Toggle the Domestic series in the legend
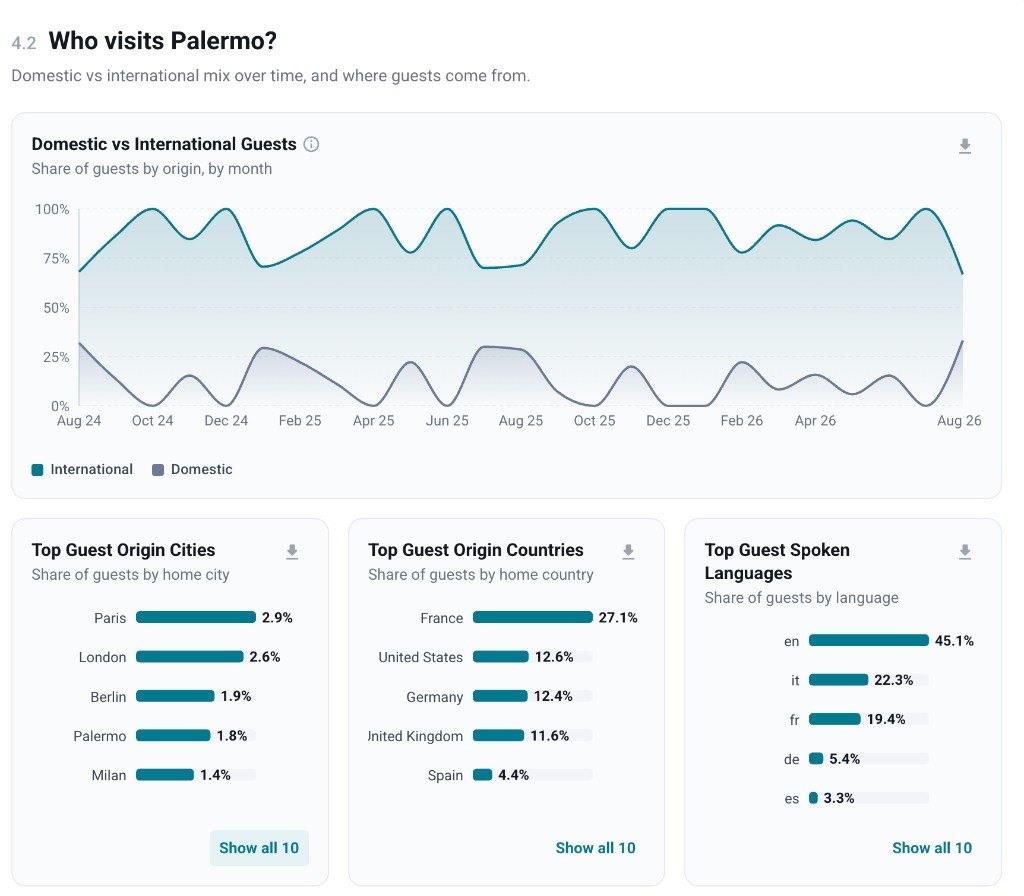This screenshot has height=896, width=1024. pos(192,470)
